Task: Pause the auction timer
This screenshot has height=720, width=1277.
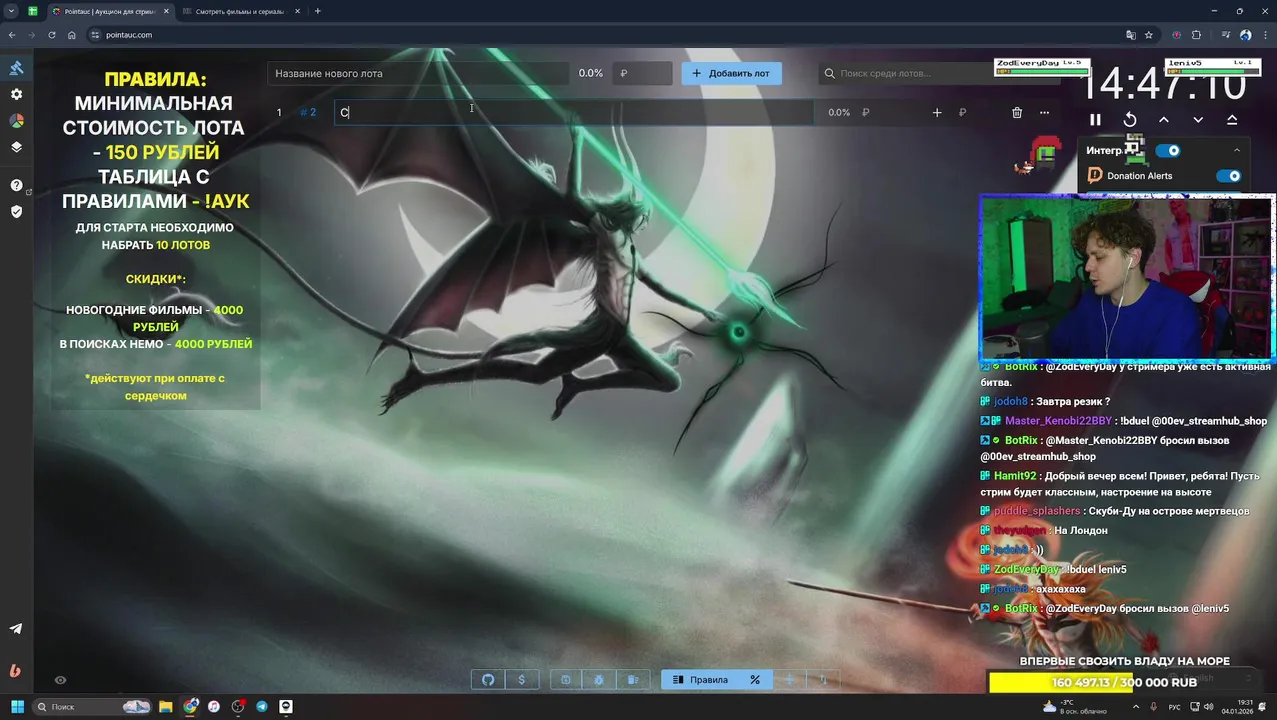Action: pyautogui.click(x=1095, y=119)
